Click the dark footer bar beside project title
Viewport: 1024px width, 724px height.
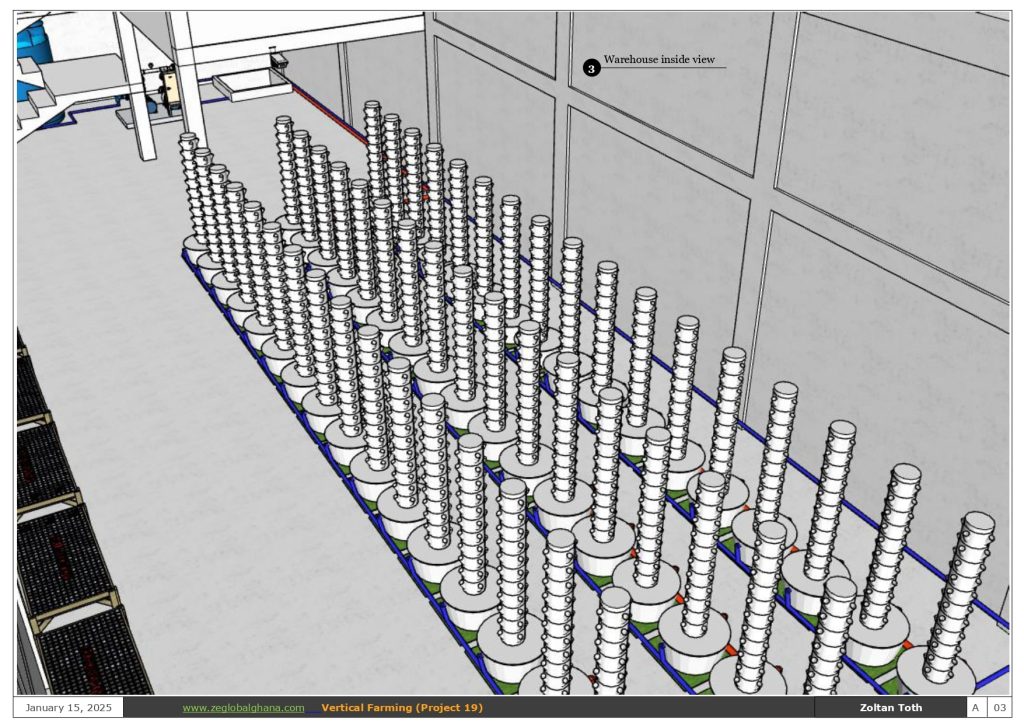point(650,708)
